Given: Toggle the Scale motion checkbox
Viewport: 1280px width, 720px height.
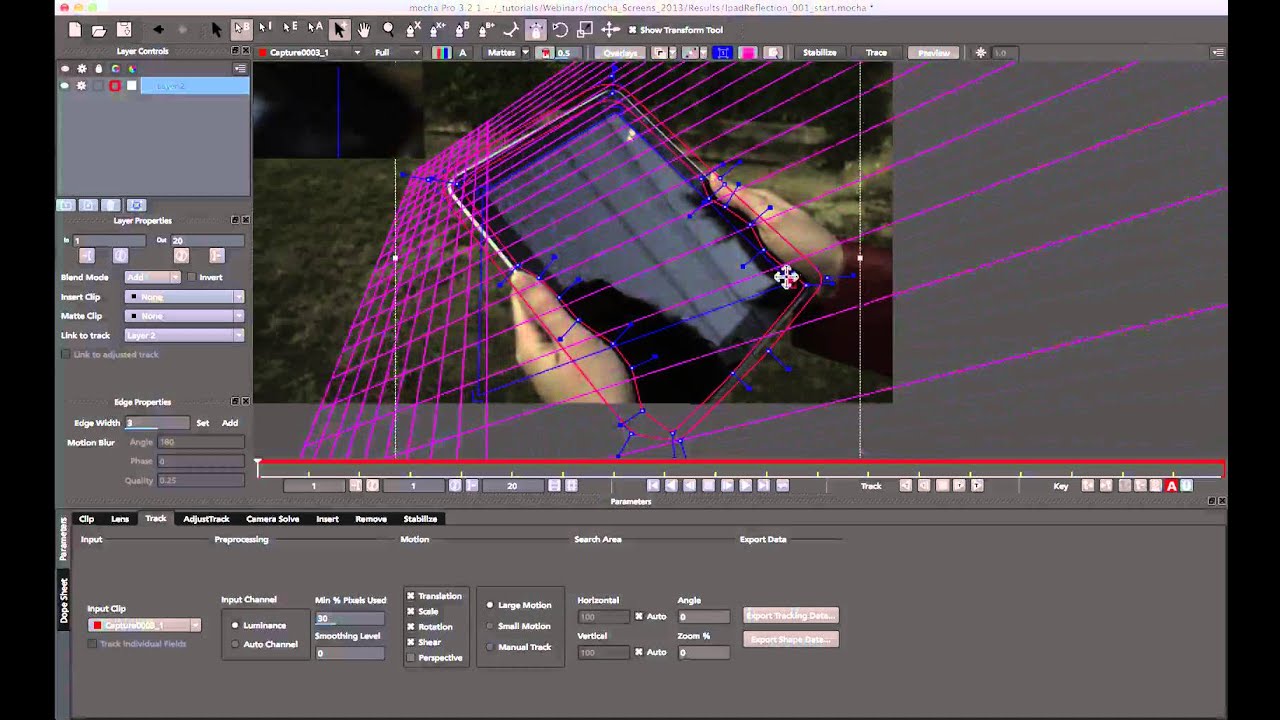Looking at the screenshot, I should point(411,611).
